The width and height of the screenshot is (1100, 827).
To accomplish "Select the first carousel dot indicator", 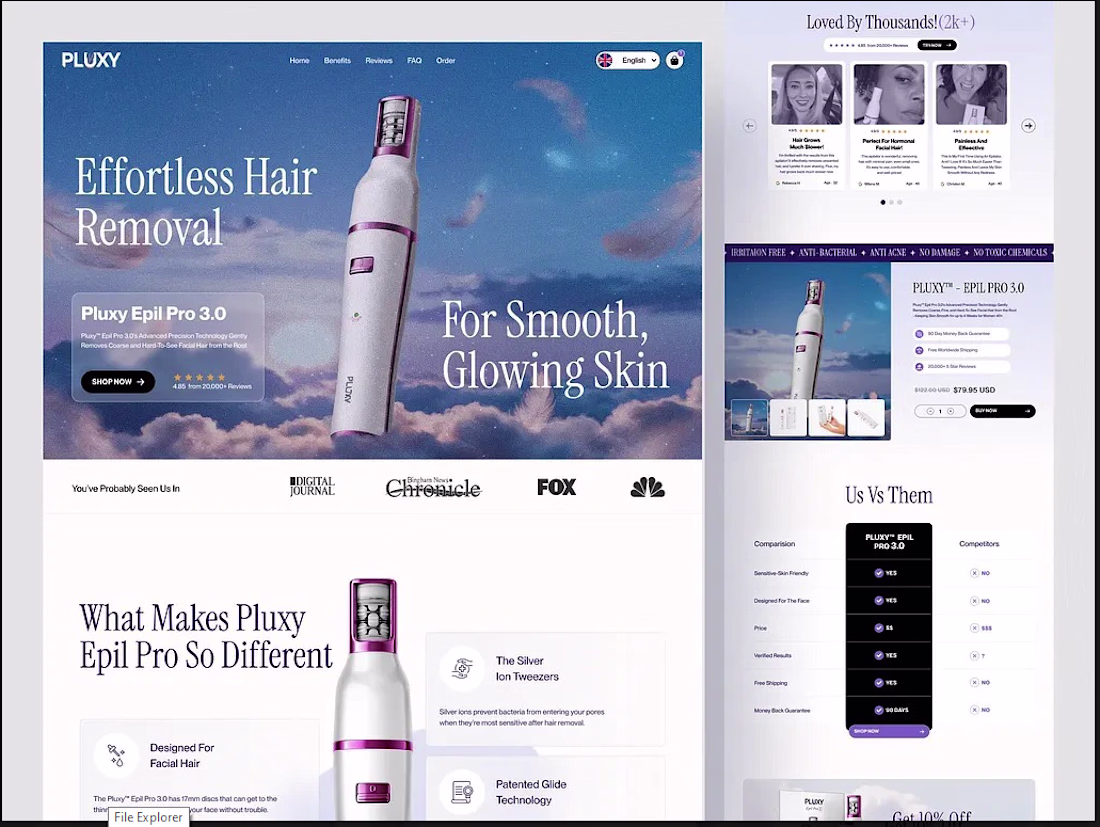I will 883,202.
